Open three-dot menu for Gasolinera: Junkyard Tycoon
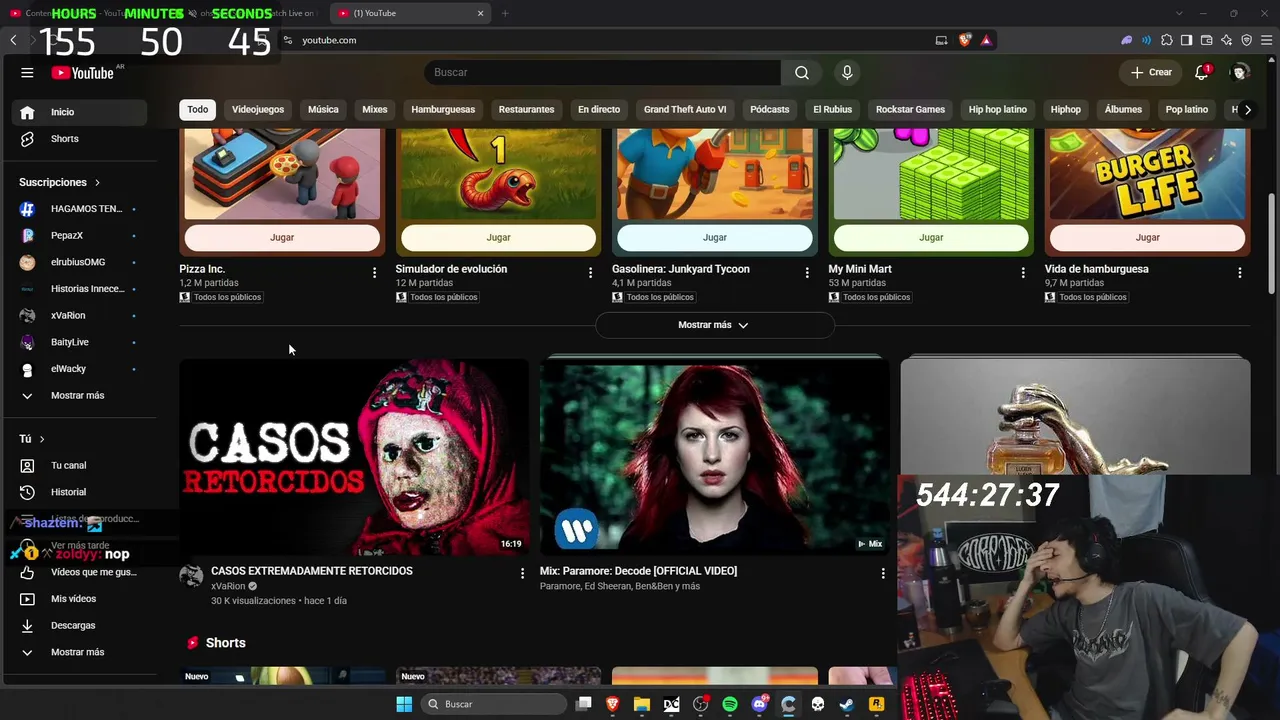The image size is (1280, 720). (807, 272)
